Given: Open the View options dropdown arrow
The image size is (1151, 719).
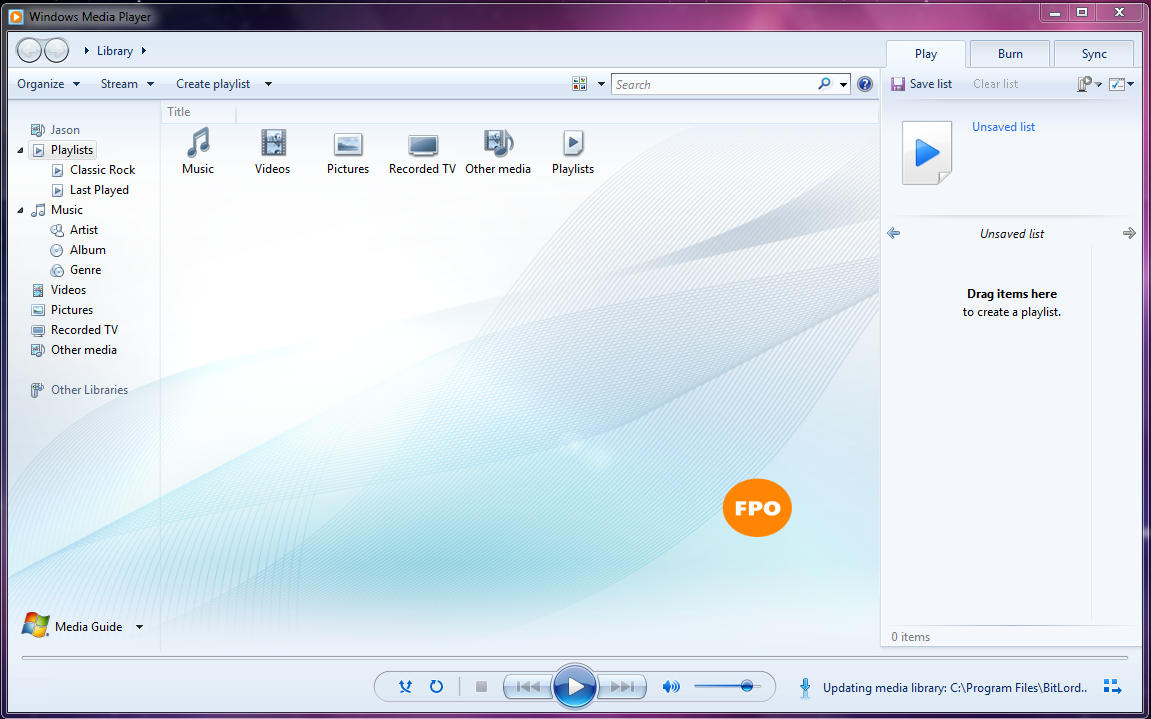Looking at the screenshot, I should tap(601, 84).
